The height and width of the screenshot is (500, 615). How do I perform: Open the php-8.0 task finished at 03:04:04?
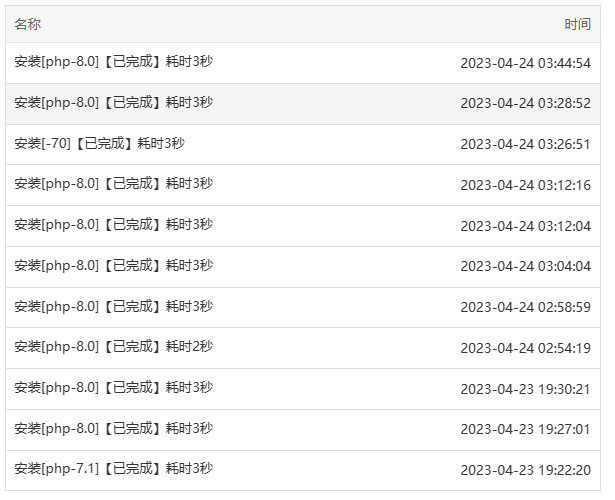pos(303,267)
